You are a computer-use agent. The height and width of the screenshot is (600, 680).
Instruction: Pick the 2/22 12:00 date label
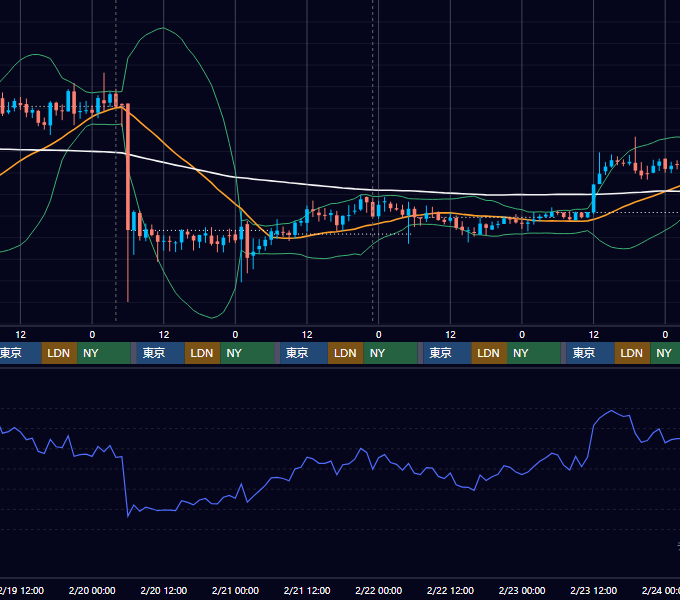point(450,590)
